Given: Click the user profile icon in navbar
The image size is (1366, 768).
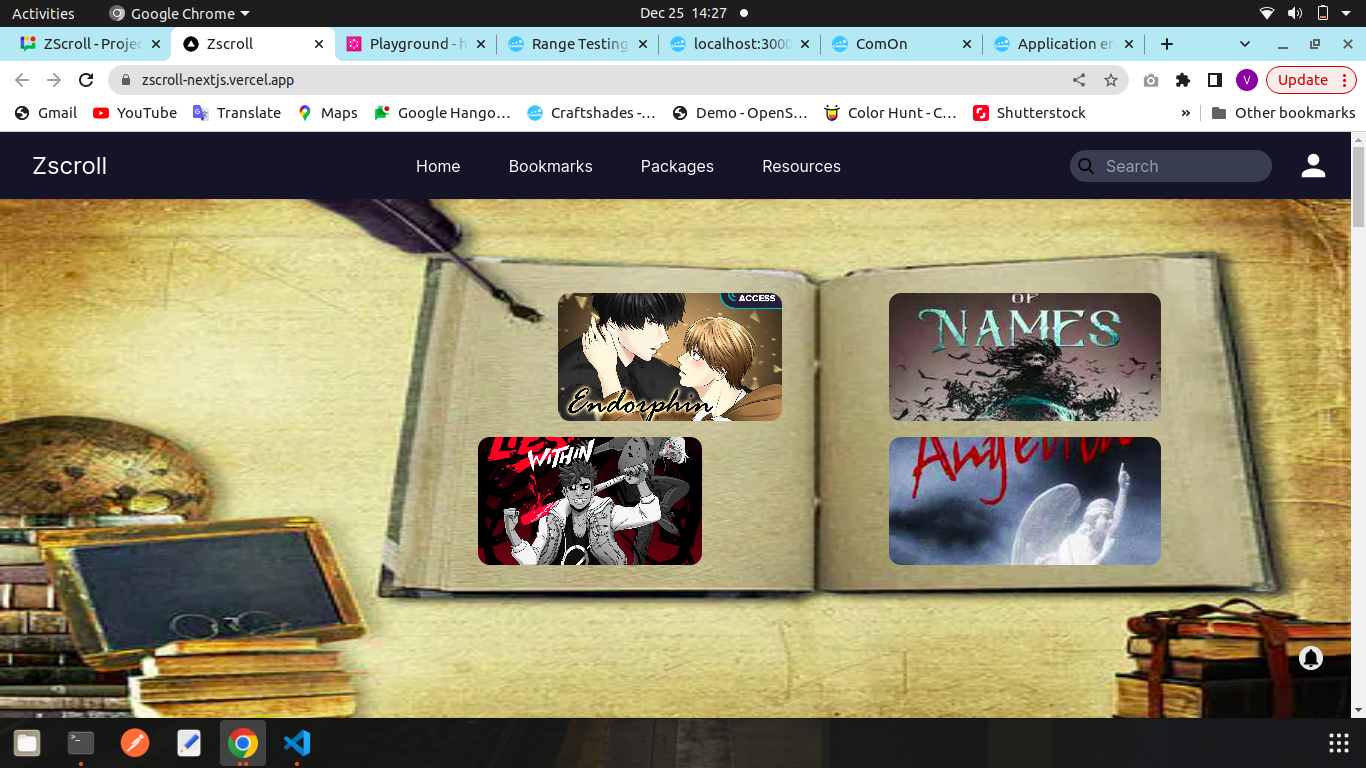Looking at the screenshot, I should 1313,166.
